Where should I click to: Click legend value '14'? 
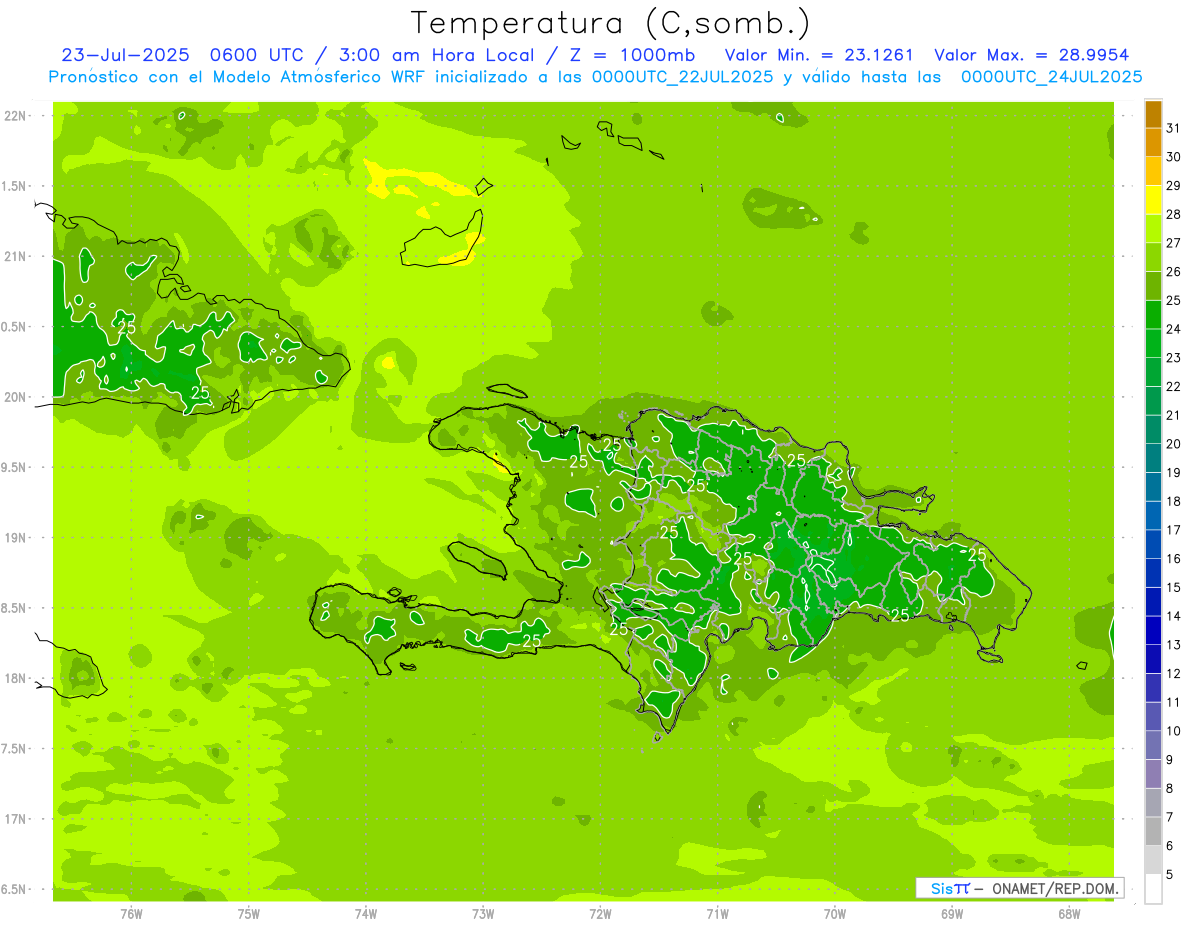[x=1174, y=616]
